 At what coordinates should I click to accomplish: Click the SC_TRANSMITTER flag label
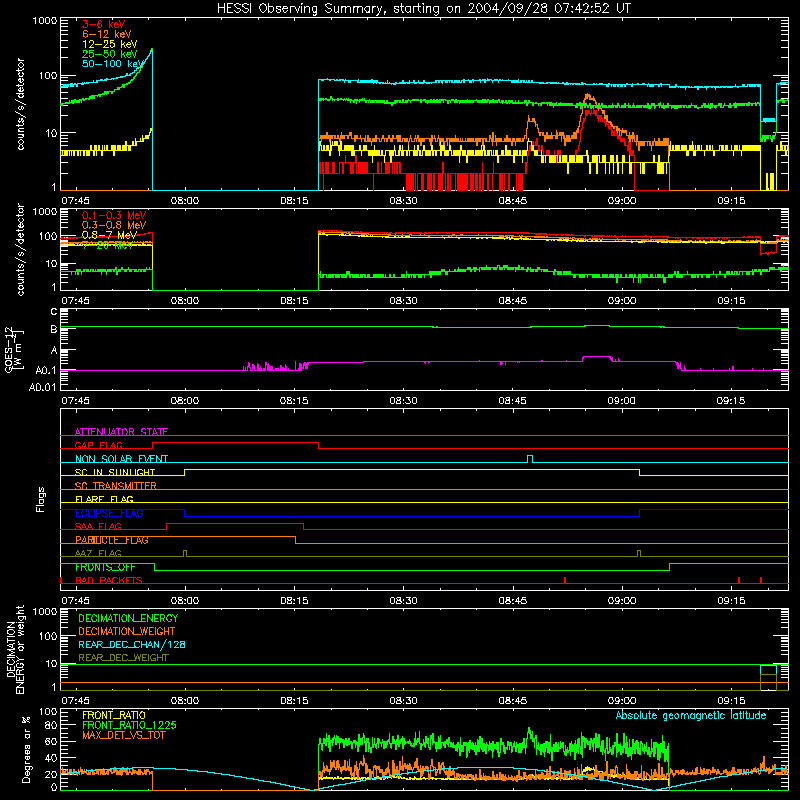click(116, 486)
